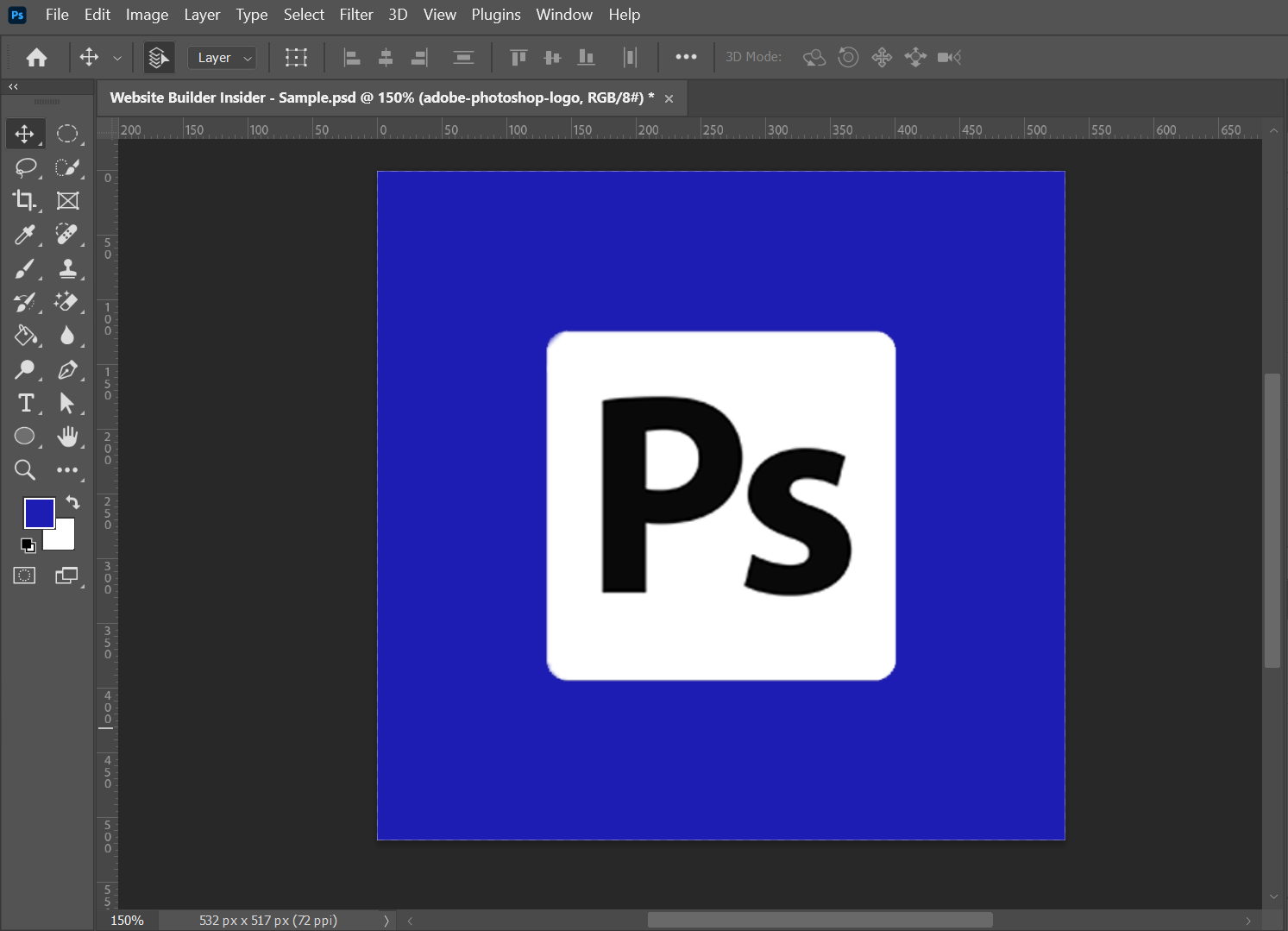This screenshot has width=1288, height=931.
Task: Activate the Zoom tool
Action: [24, 470]
